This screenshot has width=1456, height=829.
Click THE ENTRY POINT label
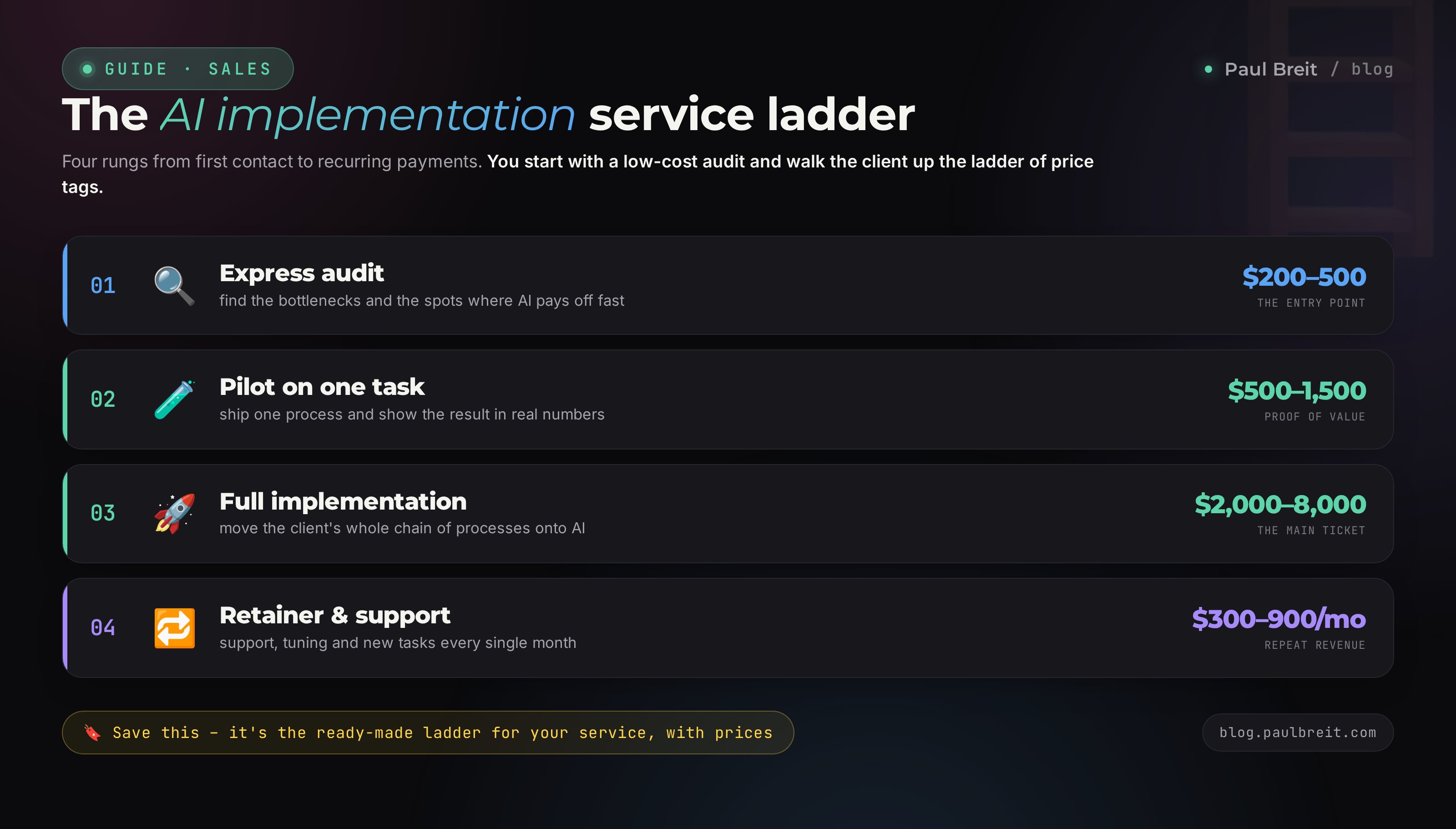[x=1311, y=303]
